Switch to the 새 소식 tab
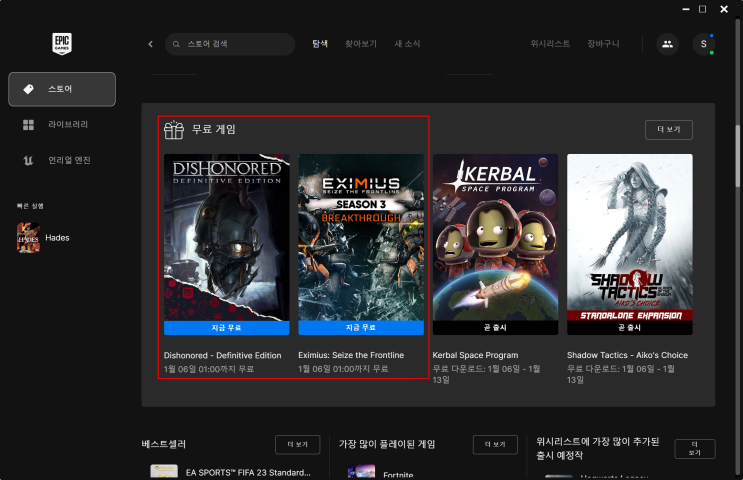The image size is (743, 480). click(x=407, y=44)
